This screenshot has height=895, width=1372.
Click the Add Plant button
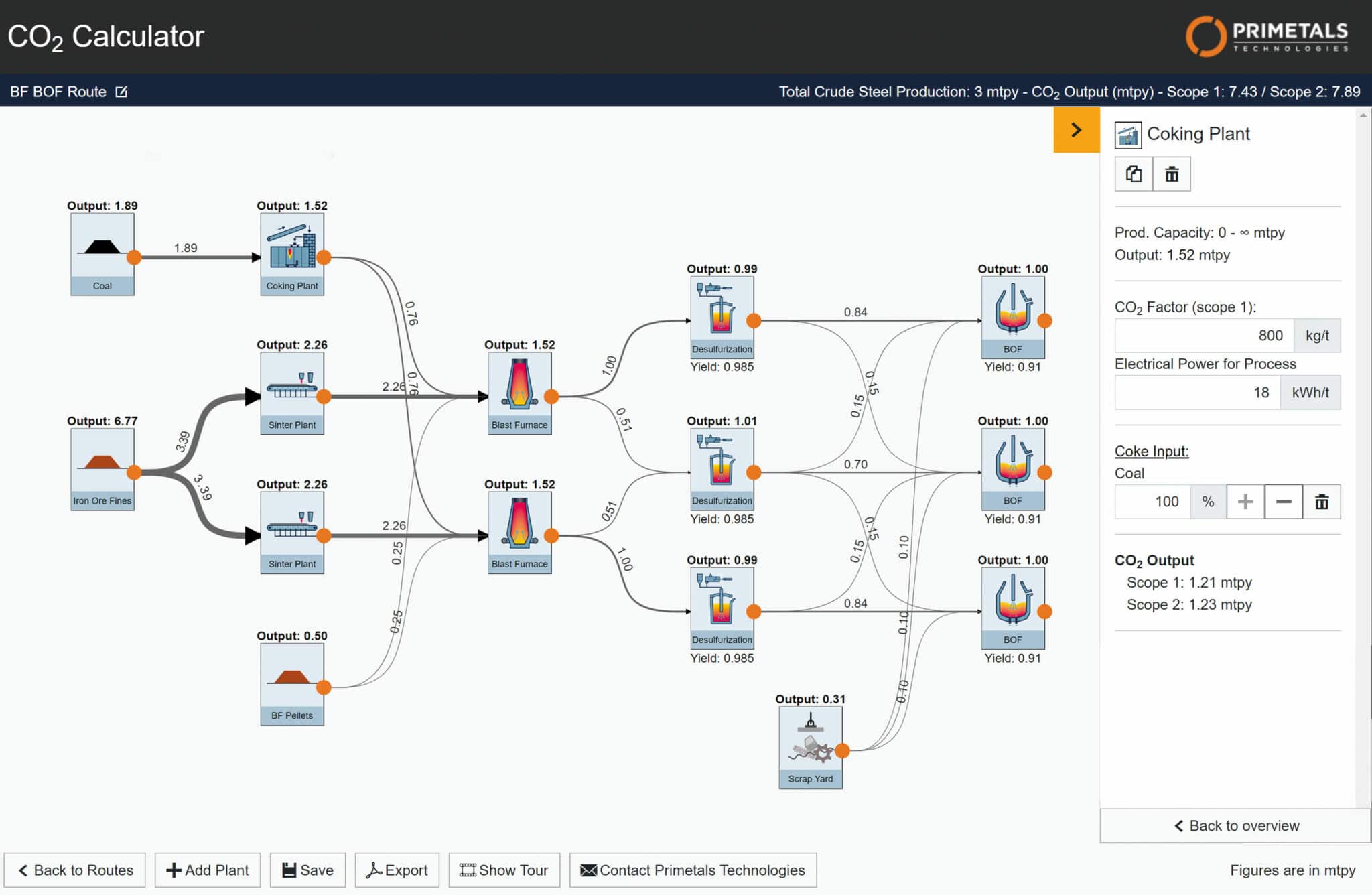coord(208,870)
